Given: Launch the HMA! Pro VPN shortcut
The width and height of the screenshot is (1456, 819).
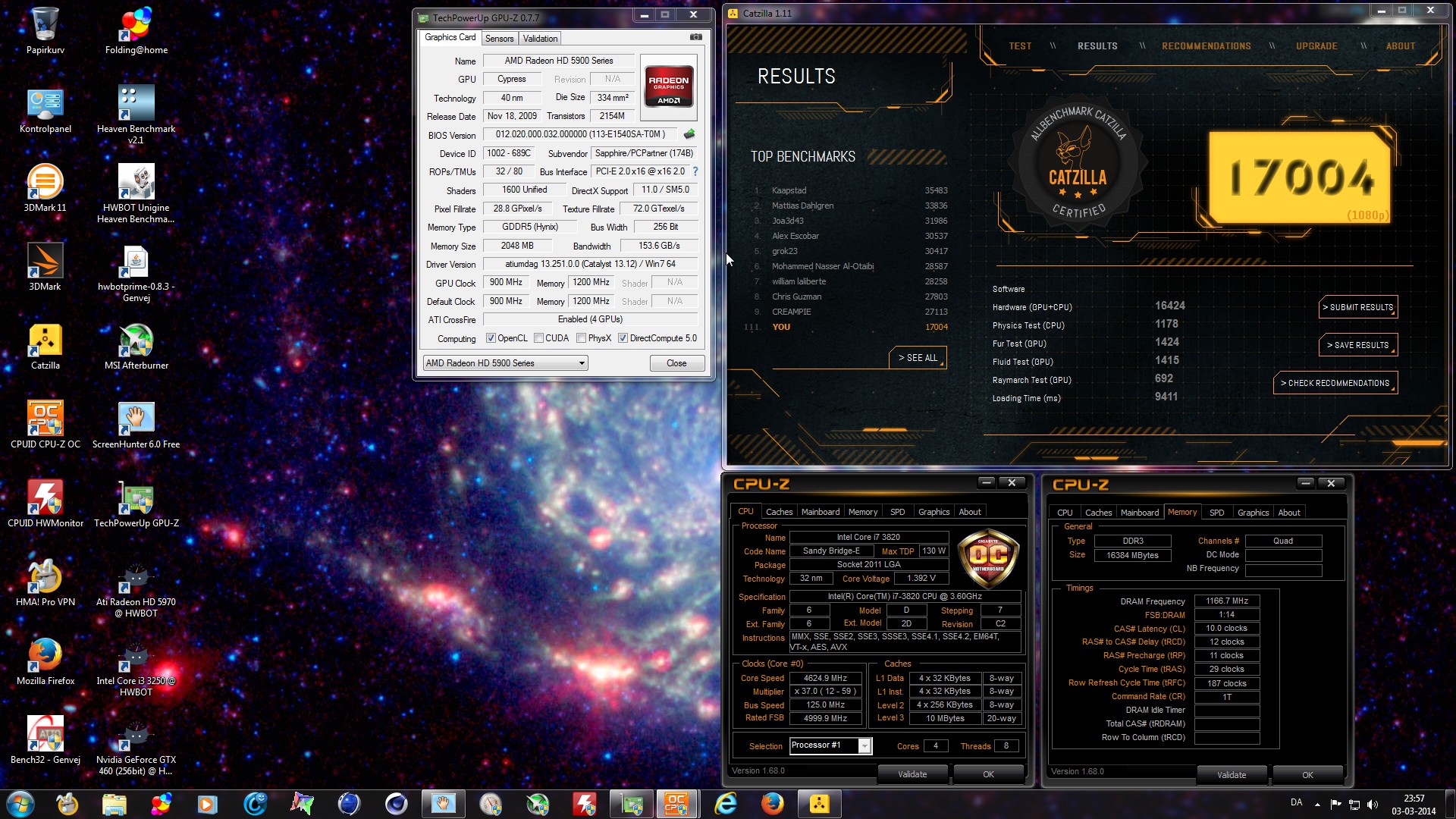Looking at the screenshot, I should (45, 582).
